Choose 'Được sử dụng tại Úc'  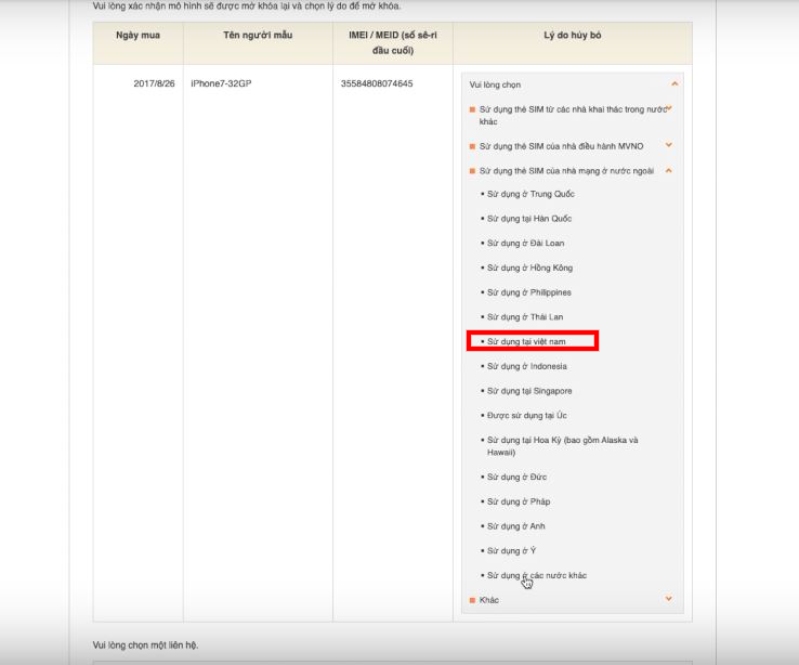(527, 415)
